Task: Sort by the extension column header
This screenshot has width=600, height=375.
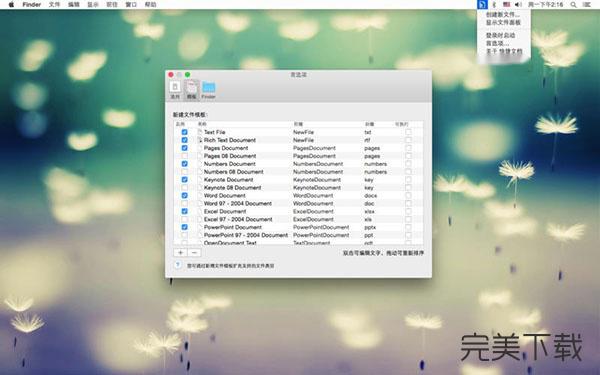Action: [x=369, y=124]
